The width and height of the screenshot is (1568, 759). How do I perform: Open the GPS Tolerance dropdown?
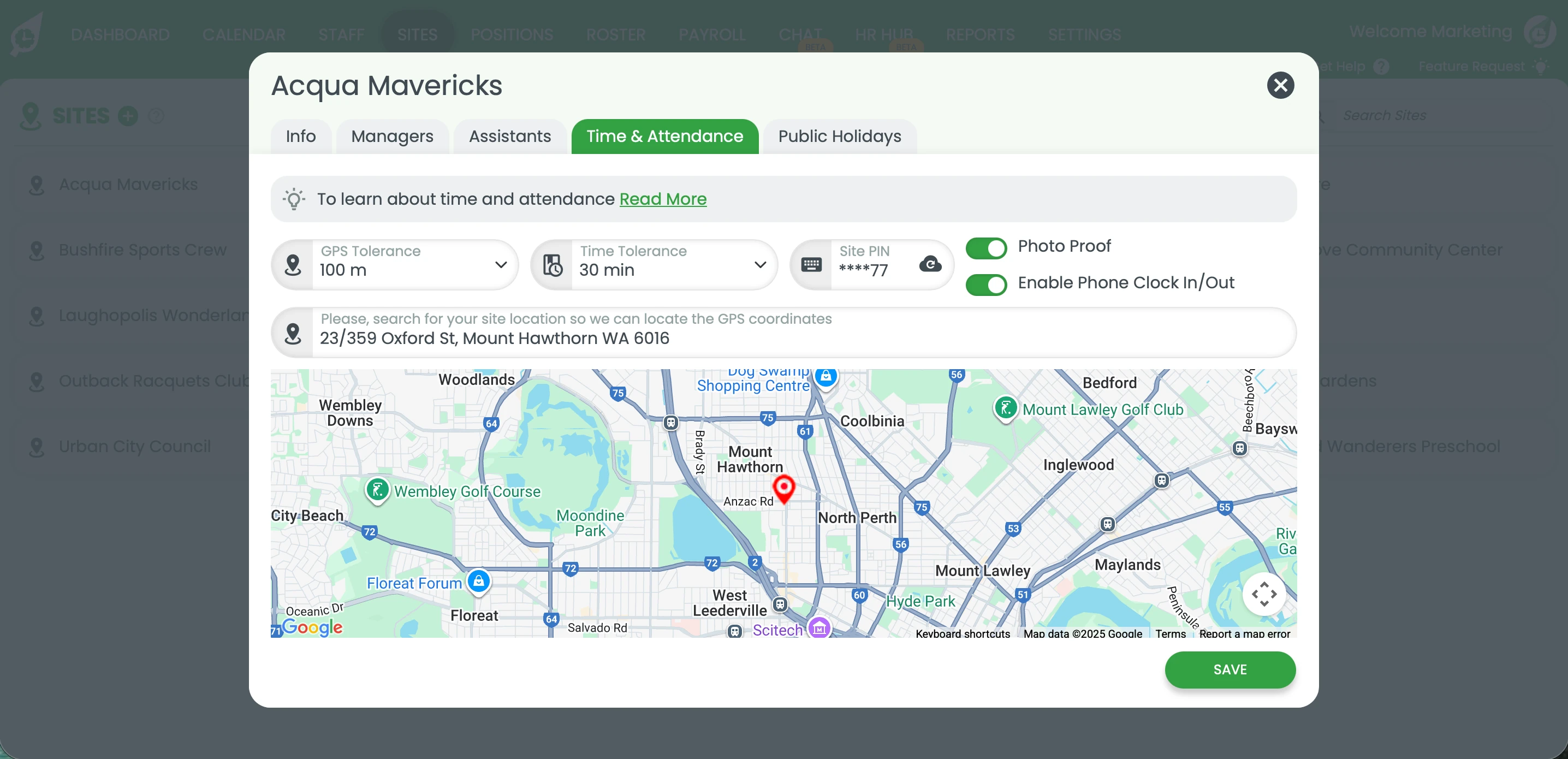tap(500, 265)
